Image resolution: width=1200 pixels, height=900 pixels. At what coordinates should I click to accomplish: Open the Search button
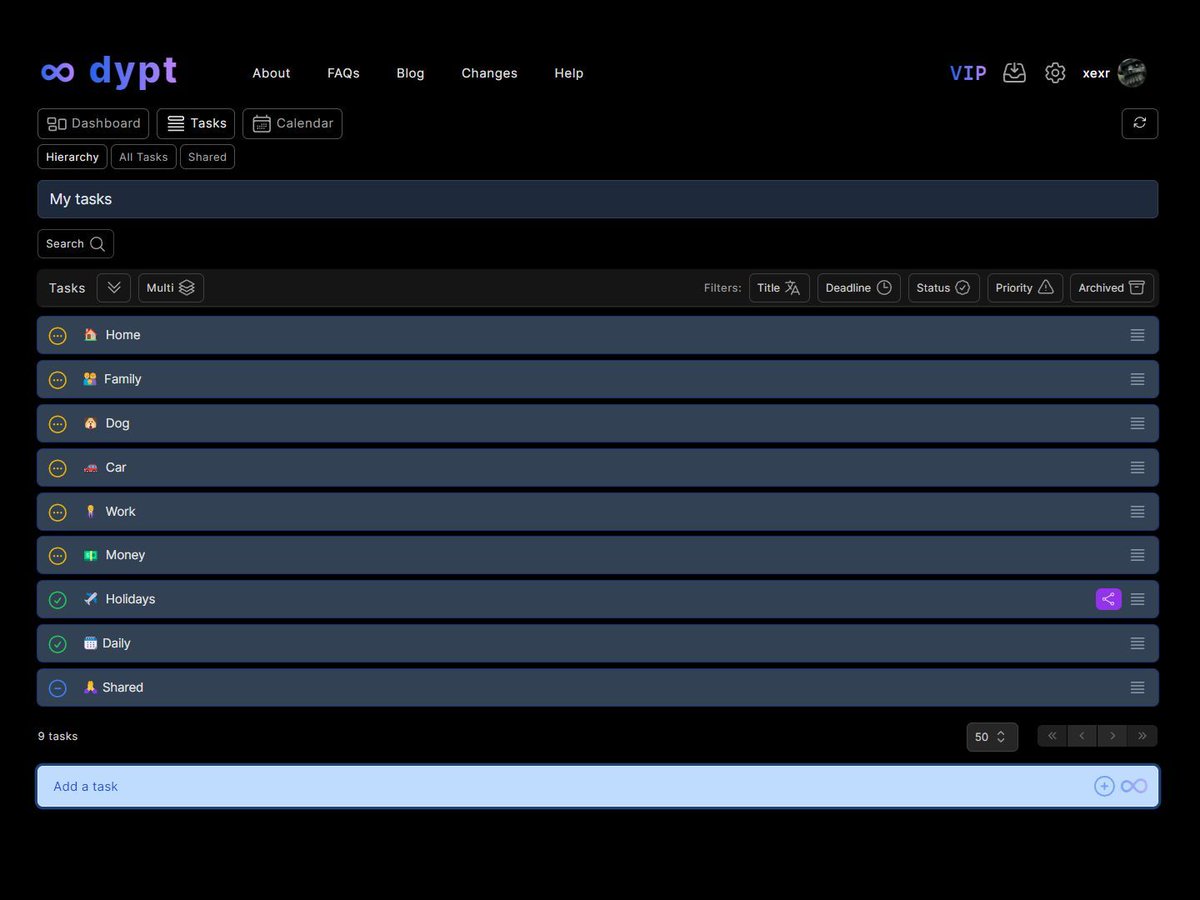[76, 244]
